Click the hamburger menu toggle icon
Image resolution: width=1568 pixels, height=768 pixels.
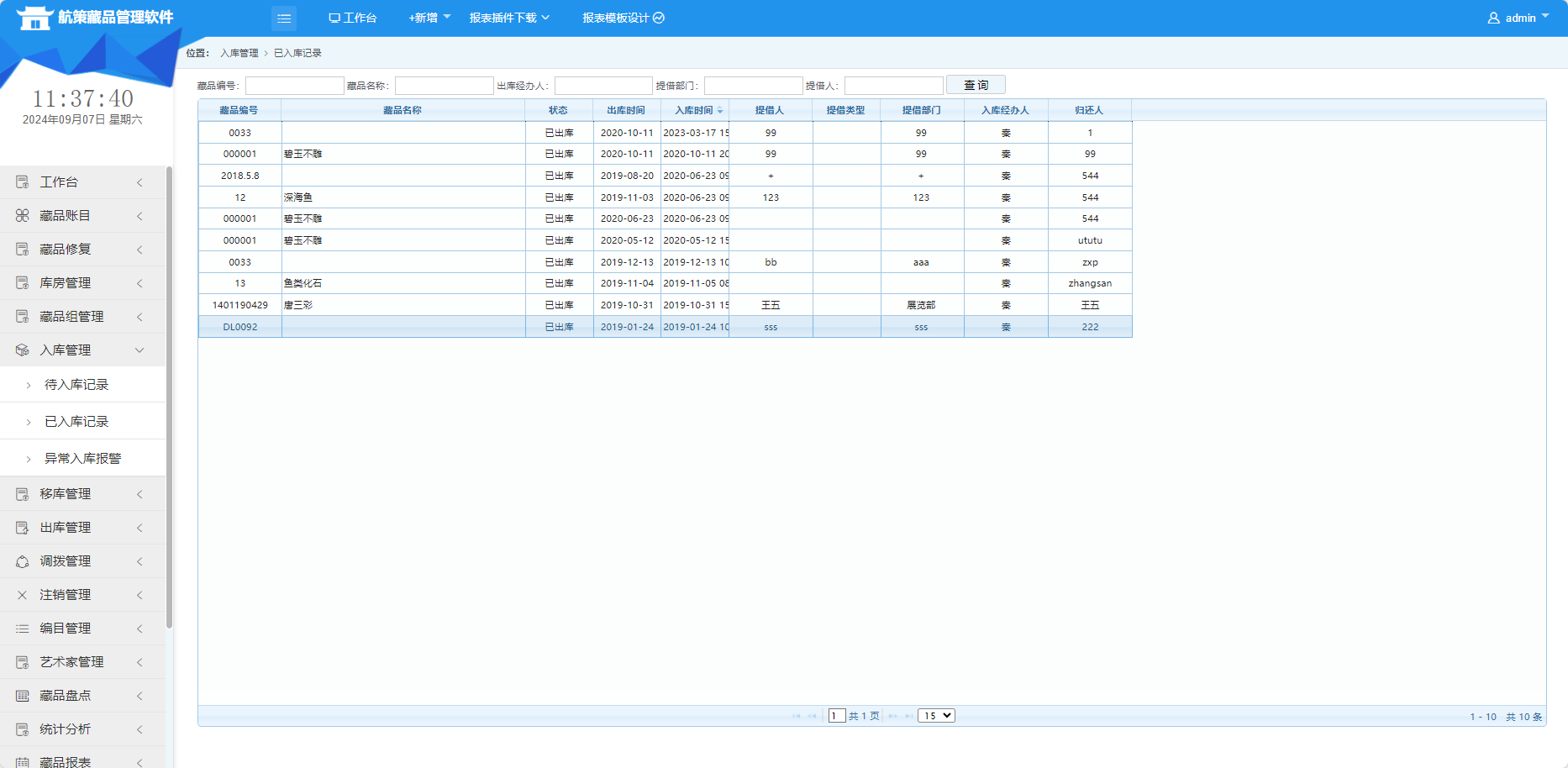coord(284,18)
